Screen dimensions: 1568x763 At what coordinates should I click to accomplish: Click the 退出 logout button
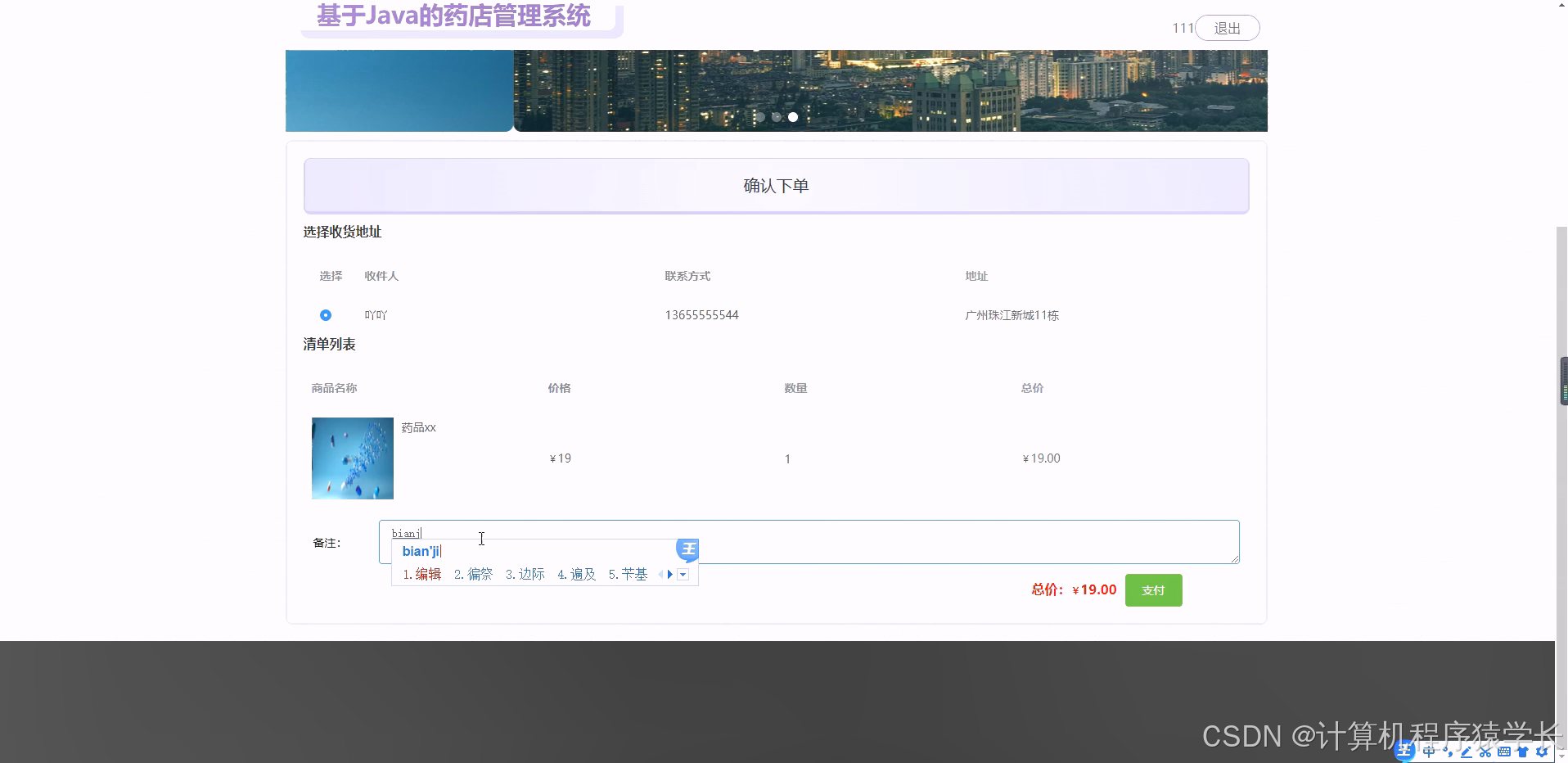(x=1227, y=27)
